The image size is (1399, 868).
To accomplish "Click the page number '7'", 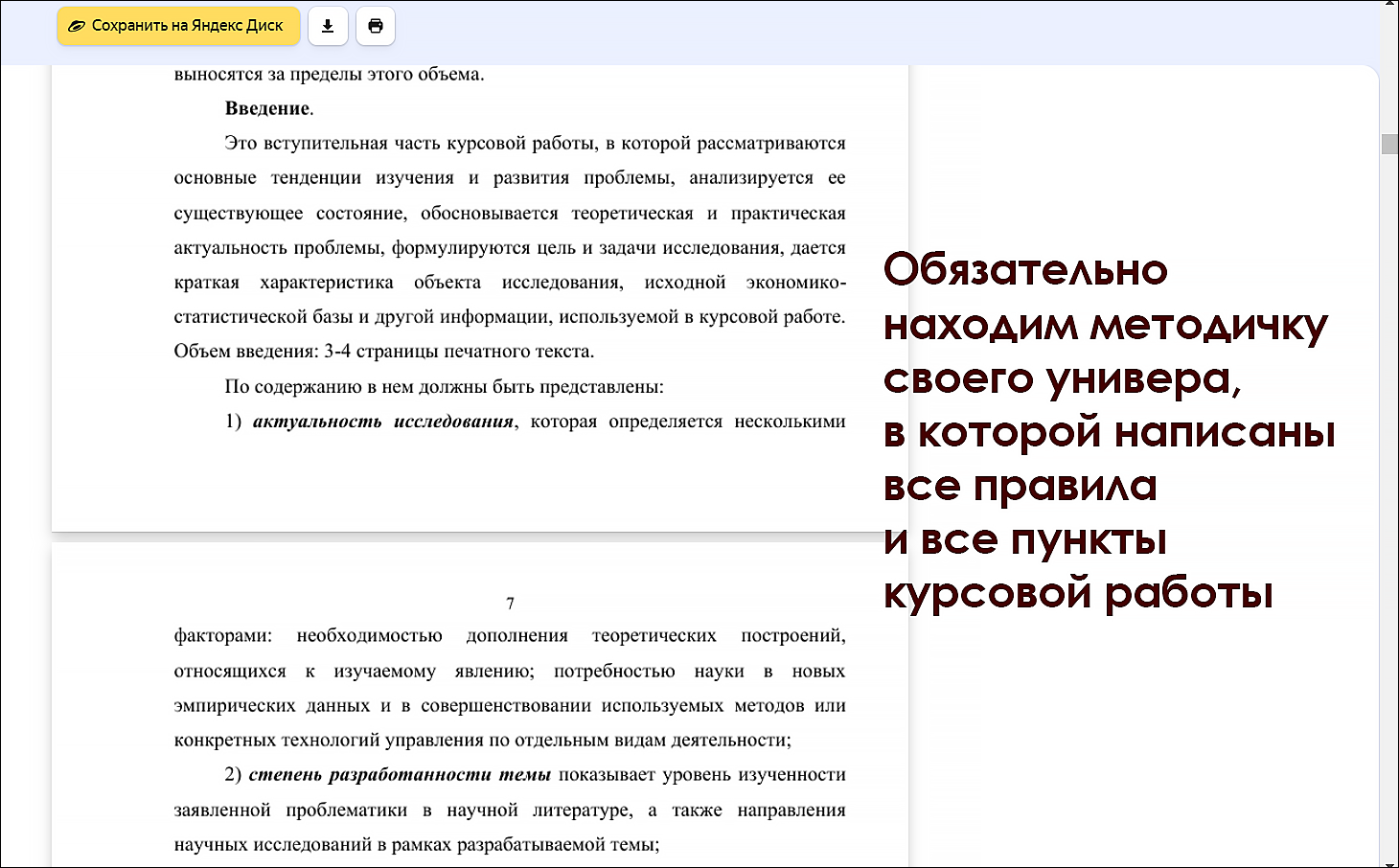I will (510, 604).
